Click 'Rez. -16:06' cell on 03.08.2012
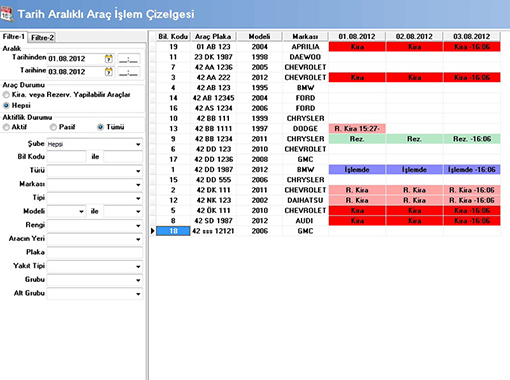The width and height of the screenshot is (510, 380). (472, 139)
